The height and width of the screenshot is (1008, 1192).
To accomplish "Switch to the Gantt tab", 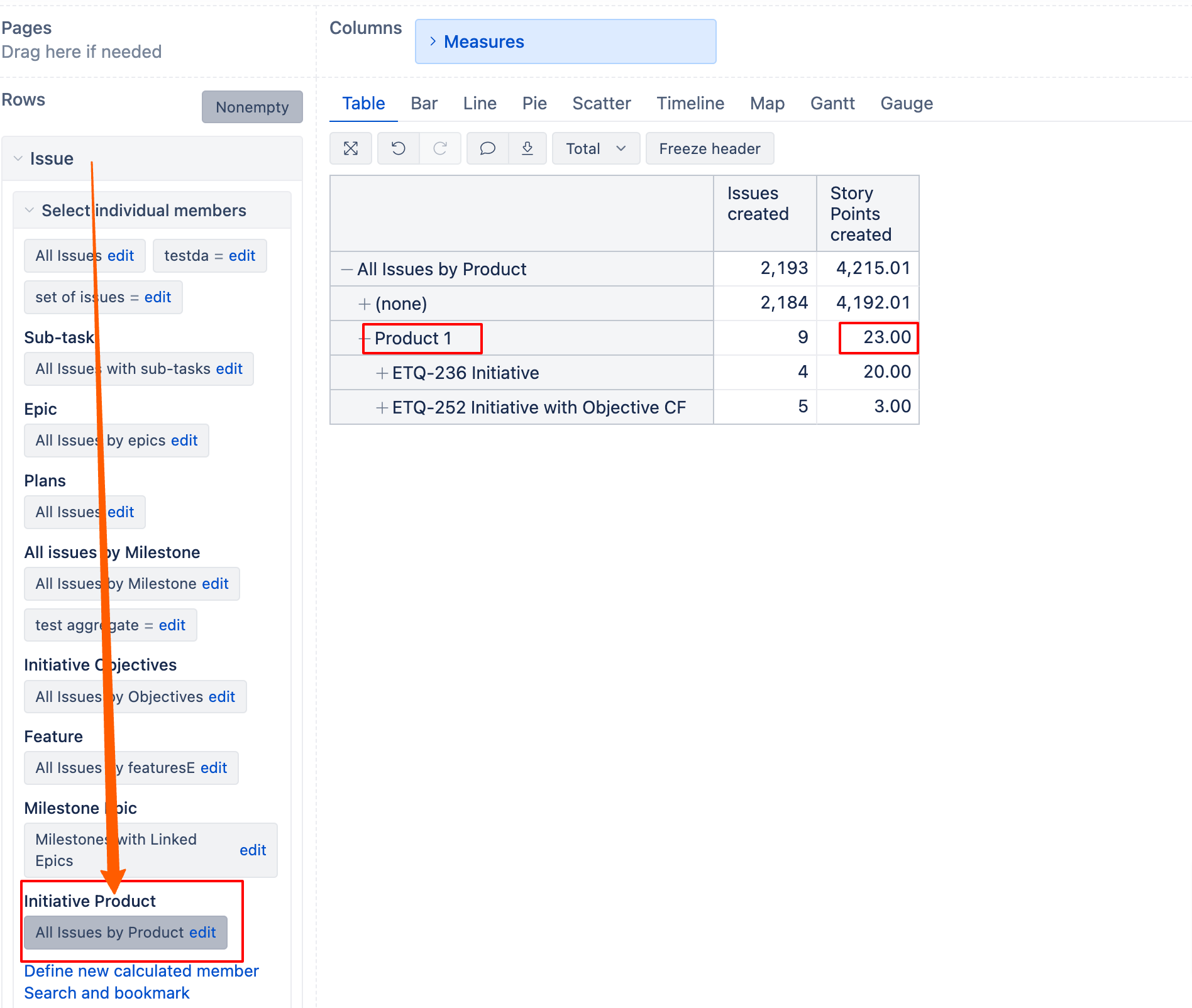I will (832, 103).
